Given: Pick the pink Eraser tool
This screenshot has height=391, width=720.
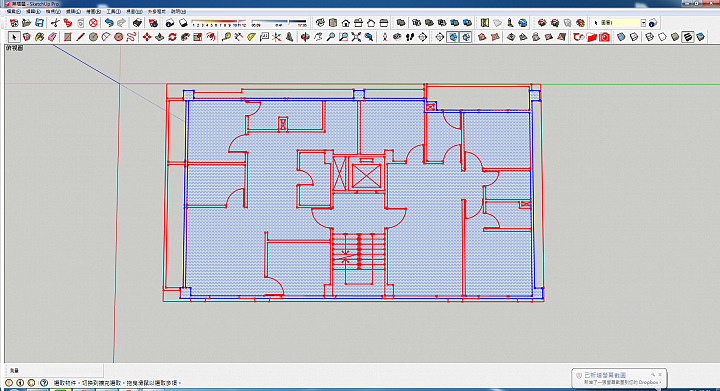Looking at the screenshot, I should coord(52,37).
